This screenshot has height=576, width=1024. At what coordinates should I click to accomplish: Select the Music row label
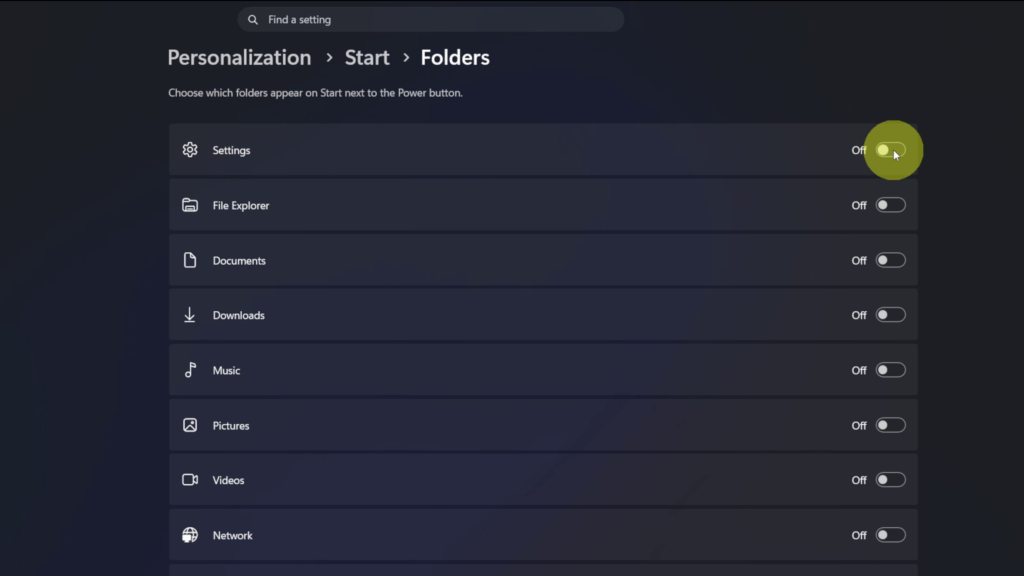(227, 370)
